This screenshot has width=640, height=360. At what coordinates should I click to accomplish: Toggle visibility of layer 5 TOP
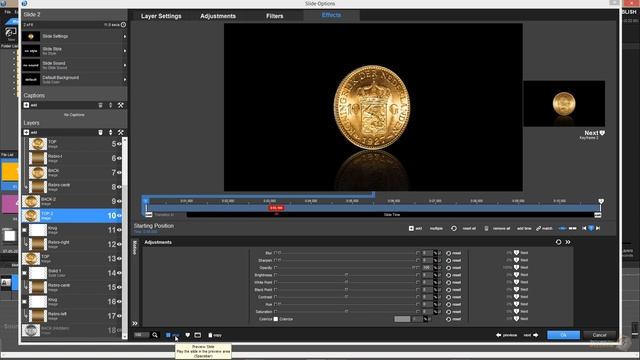[120, 144]
